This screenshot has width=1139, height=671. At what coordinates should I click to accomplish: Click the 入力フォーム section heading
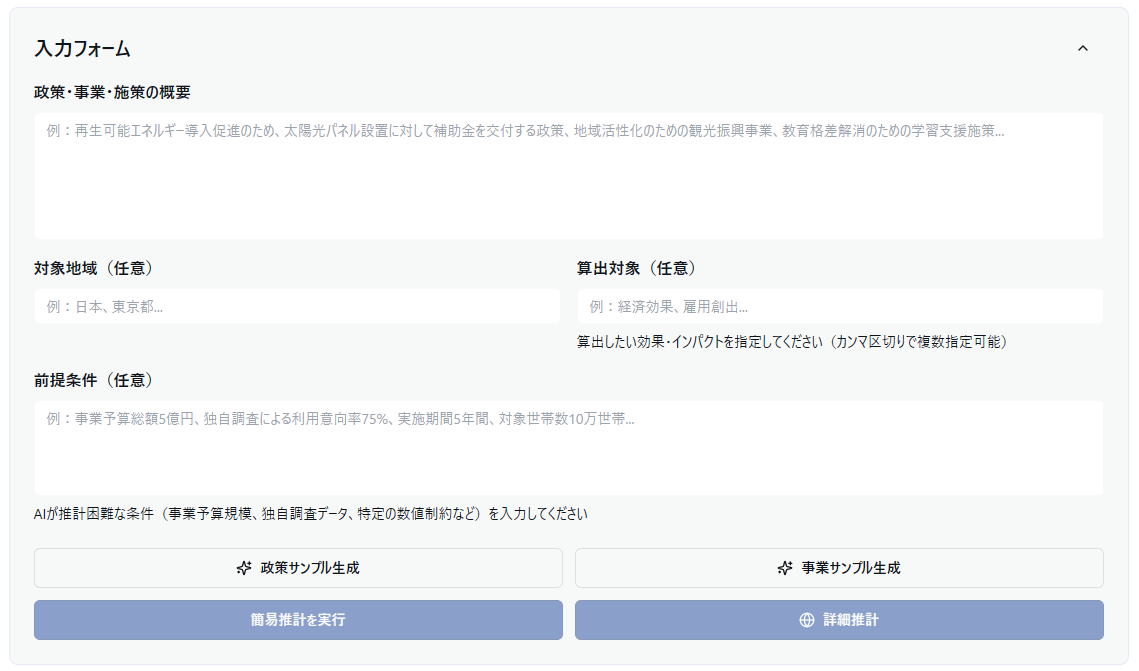pyautogui.click(x=83, y=48)
